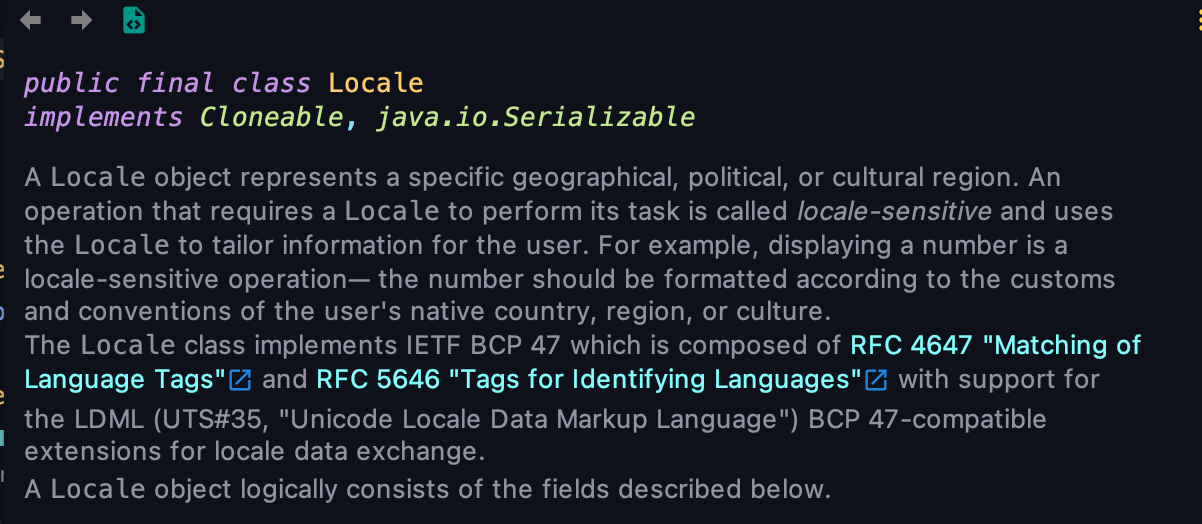Navigate to the Cloneable interface
The width and height of the screenshot is (1202, 524).
(272, 117)
